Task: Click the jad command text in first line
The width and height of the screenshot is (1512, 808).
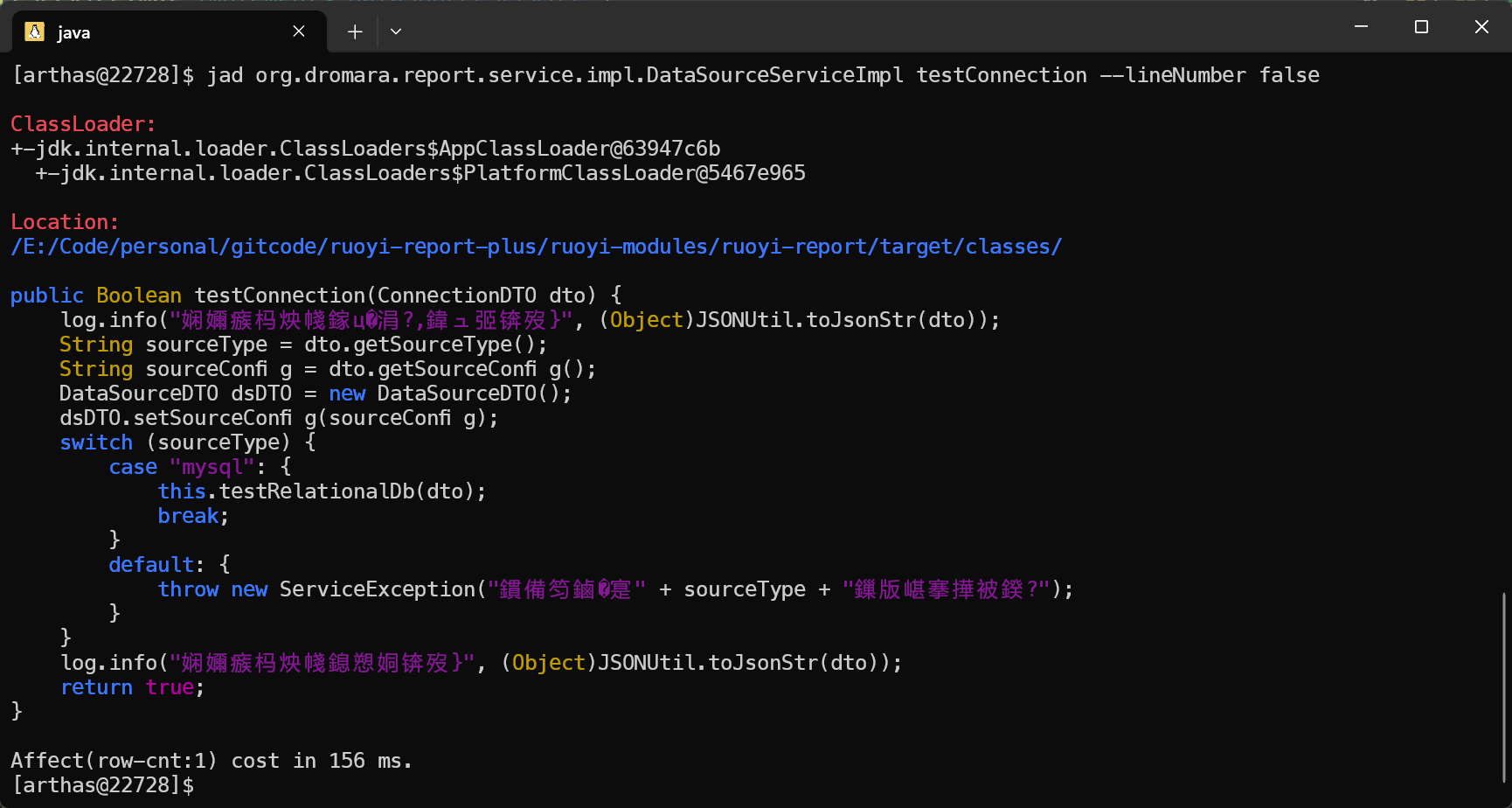Action: pos(763,75)
